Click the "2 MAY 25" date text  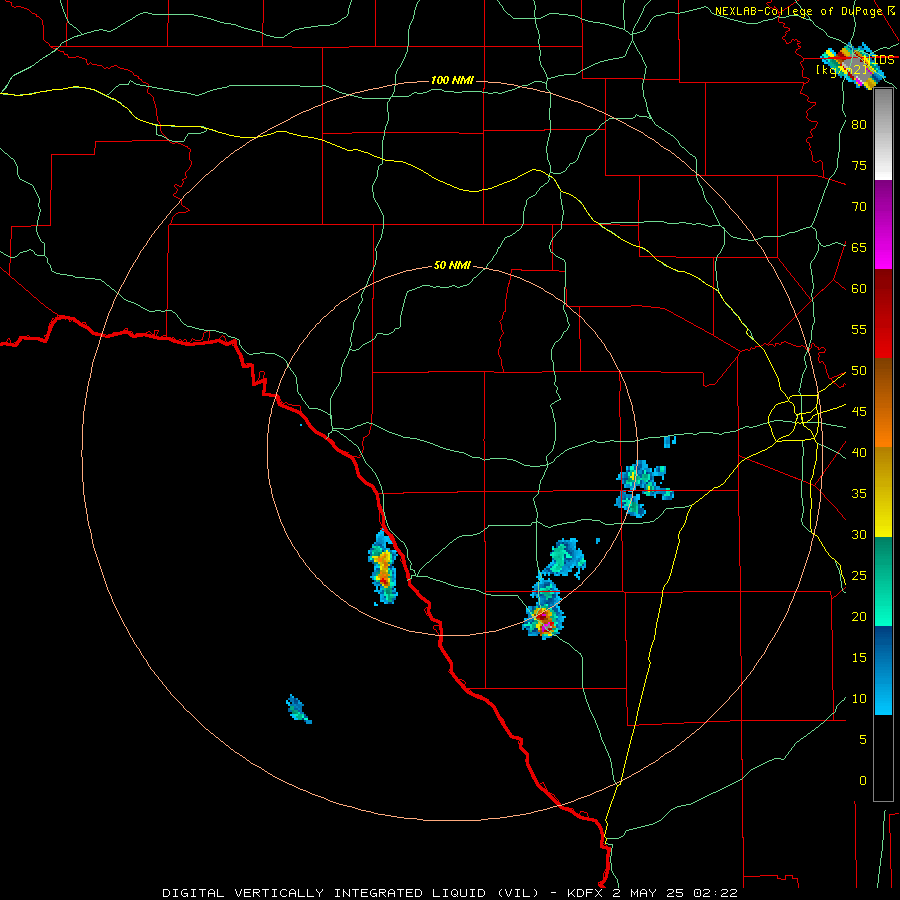[x=649, y=893]
